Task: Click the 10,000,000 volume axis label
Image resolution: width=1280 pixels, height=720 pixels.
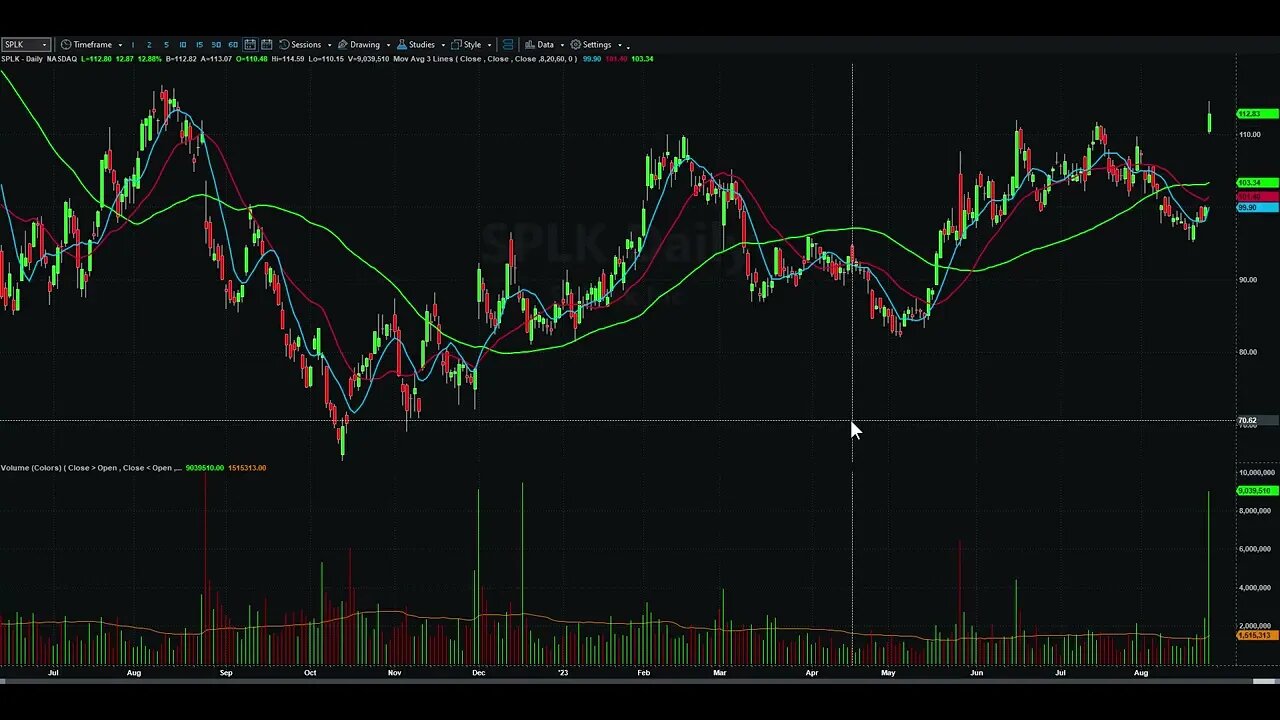Action: [x=1257, y=472]
